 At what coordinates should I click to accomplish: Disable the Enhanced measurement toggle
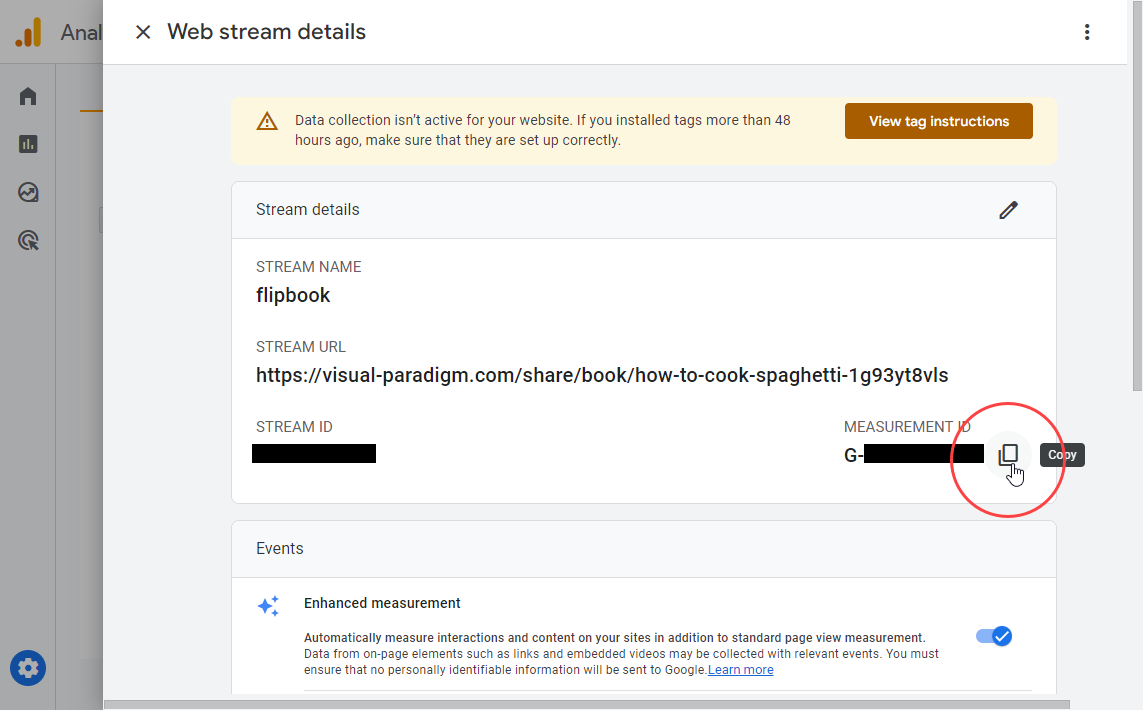(994, 636)
